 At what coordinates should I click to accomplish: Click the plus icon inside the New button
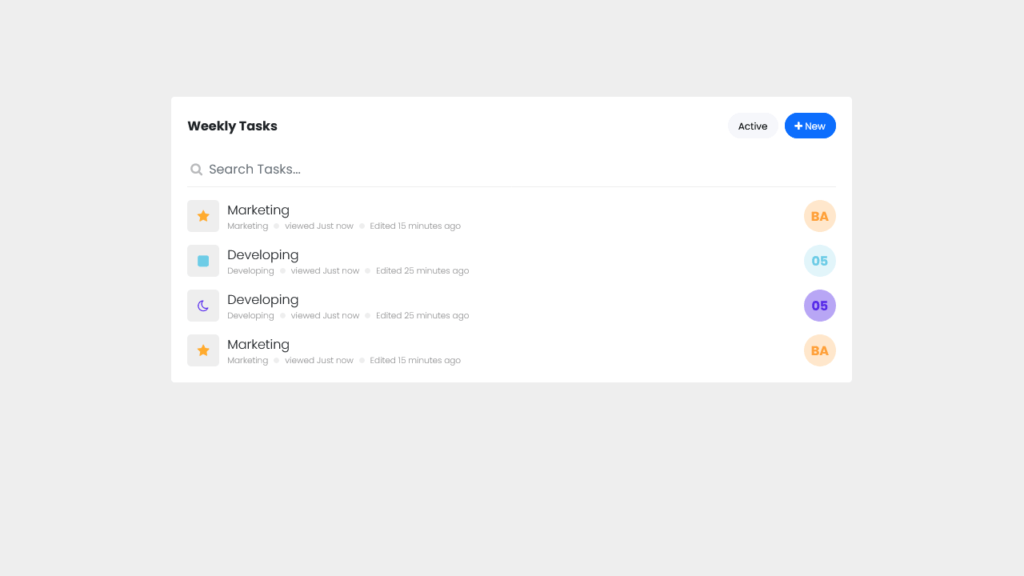[x=797, y=125]
